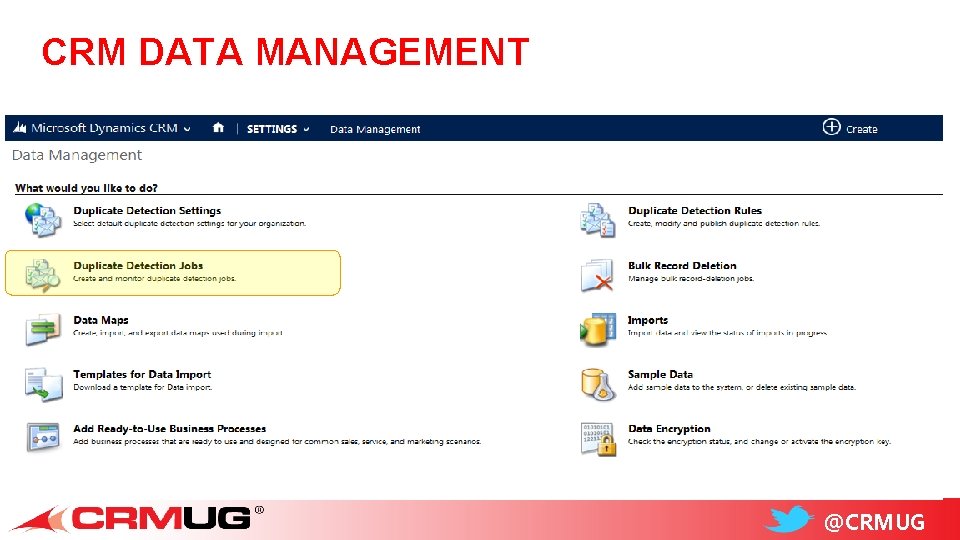The image size is (960, 540).
Task: Open the Imports database icon
Action: (x=598, y=329)
